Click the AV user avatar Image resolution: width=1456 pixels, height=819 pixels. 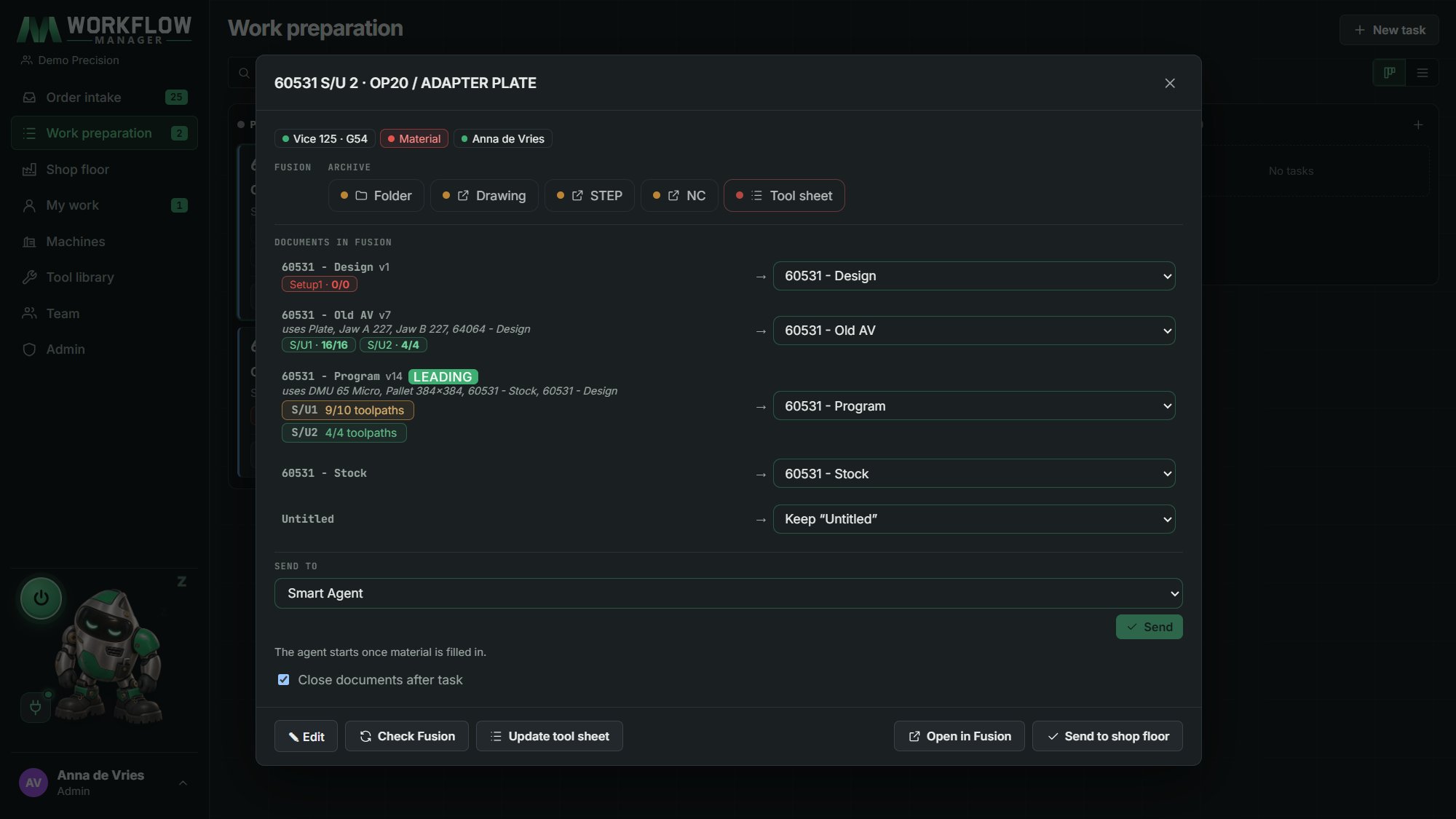point(33,783)
